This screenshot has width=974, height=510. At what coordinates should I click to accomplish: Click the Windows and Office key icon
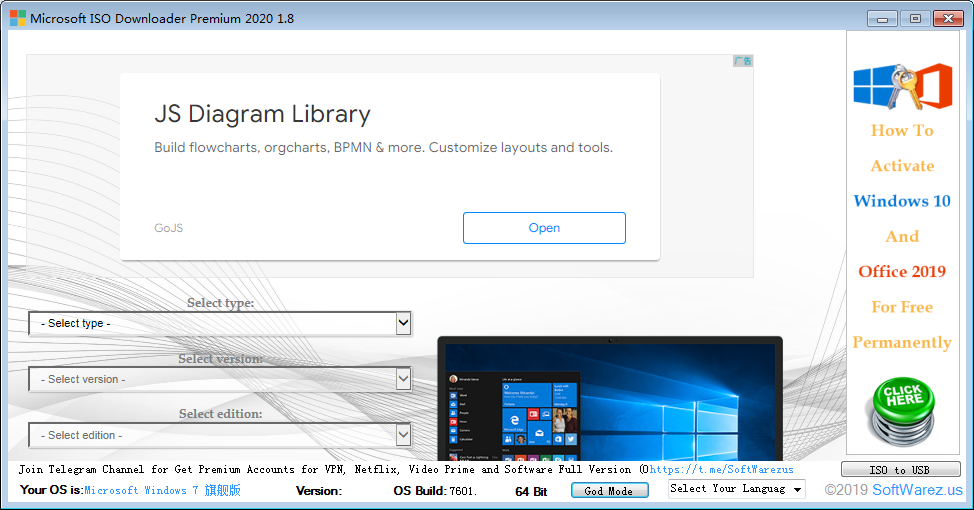[x=903, y=86]
